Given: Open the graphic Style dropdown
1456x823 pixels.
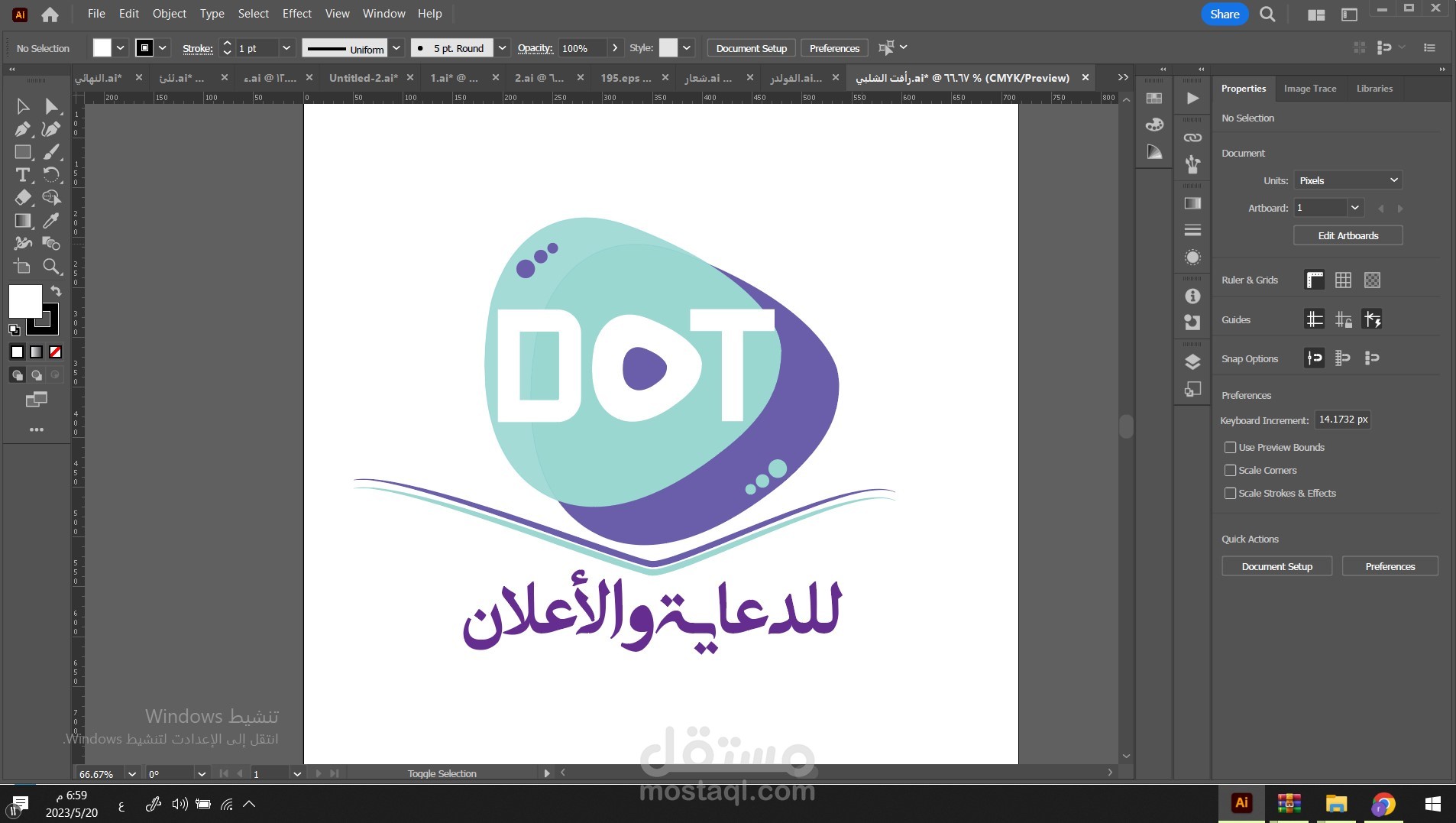Looking at the screenshot, I should click(x=687, y=48).
